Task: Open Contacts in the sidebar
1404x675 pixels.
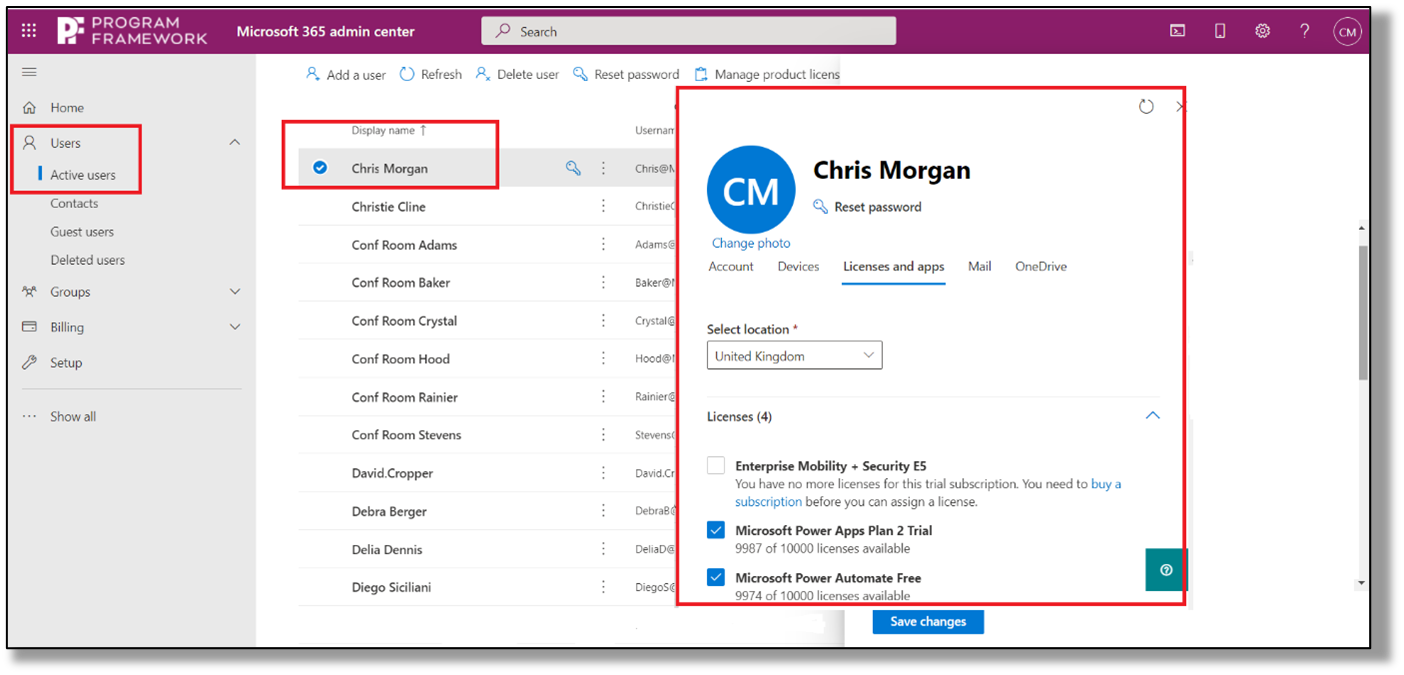Action: pos(74,204)
